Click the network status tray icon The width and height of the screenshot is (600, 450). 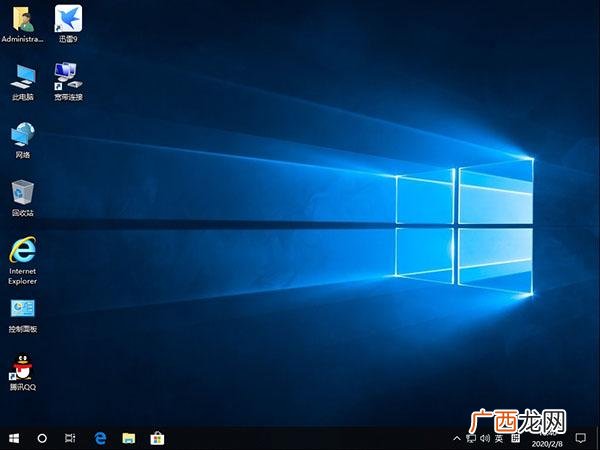pos(471,439)
